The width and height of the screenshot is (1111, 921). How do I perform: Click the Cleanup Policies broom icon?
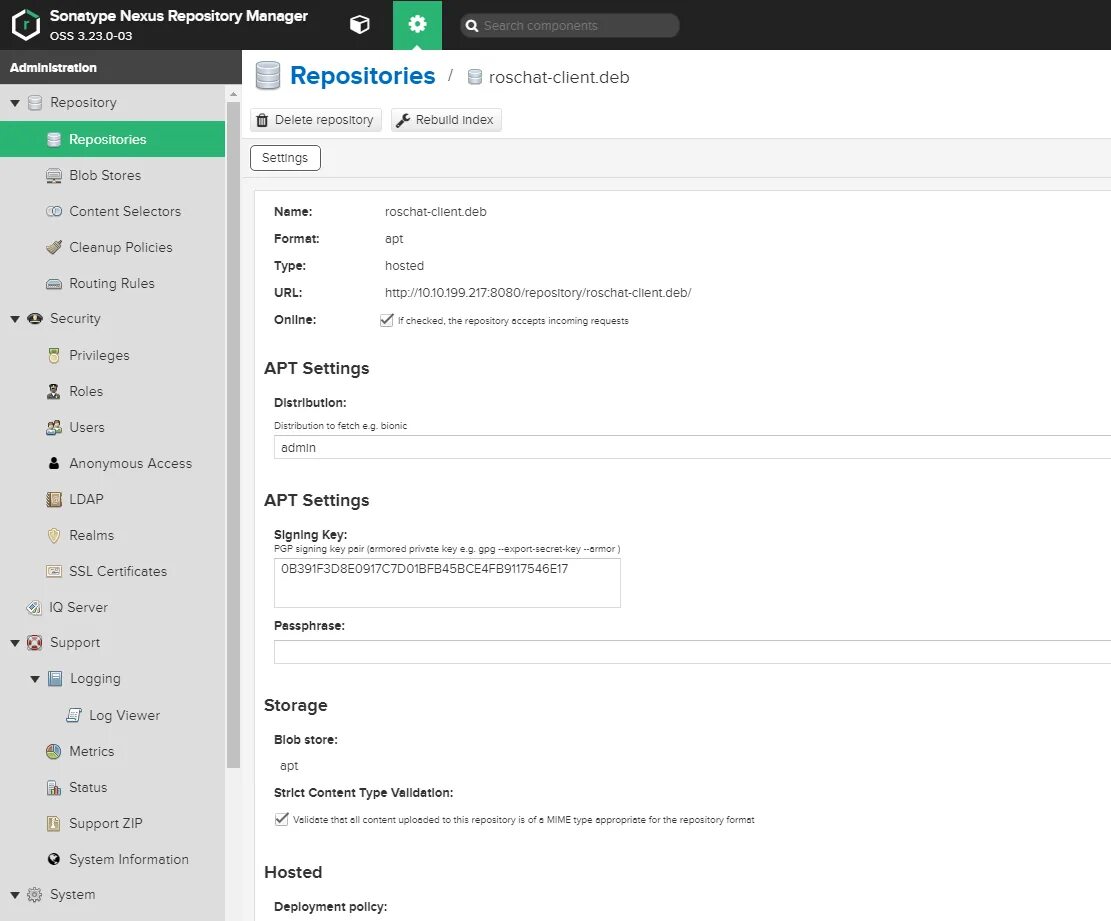point(54,247)
